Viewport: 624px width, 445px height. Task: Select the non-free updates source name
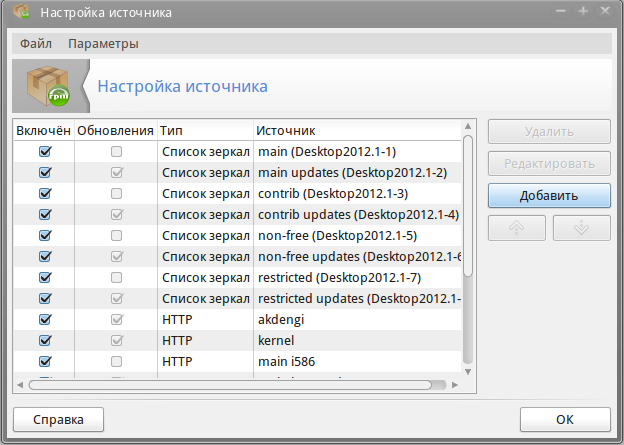pos(359,257)
